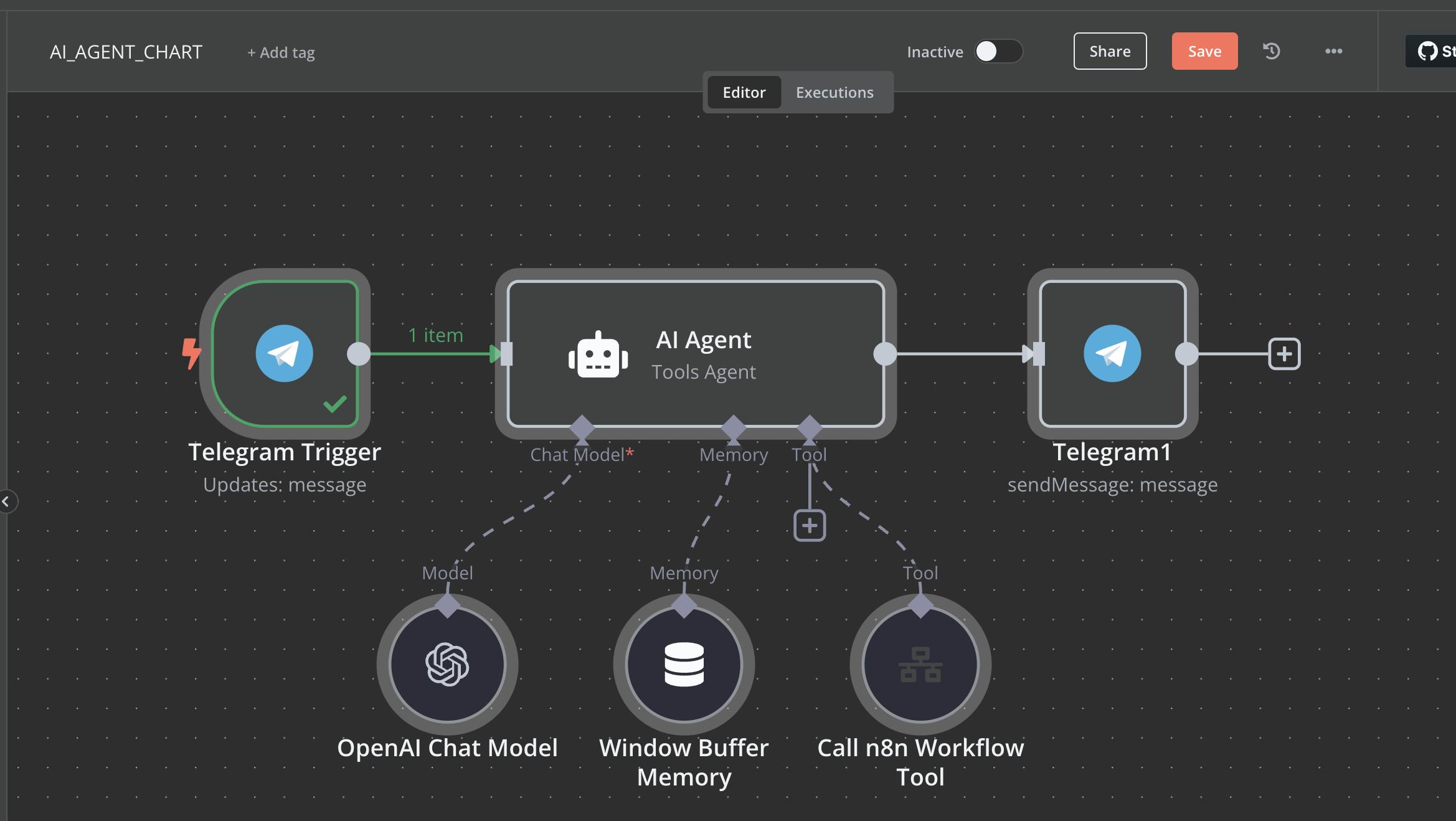1456x821 pixels.
Task: Toggle the Inactive workflow switch
Action: 998,51
